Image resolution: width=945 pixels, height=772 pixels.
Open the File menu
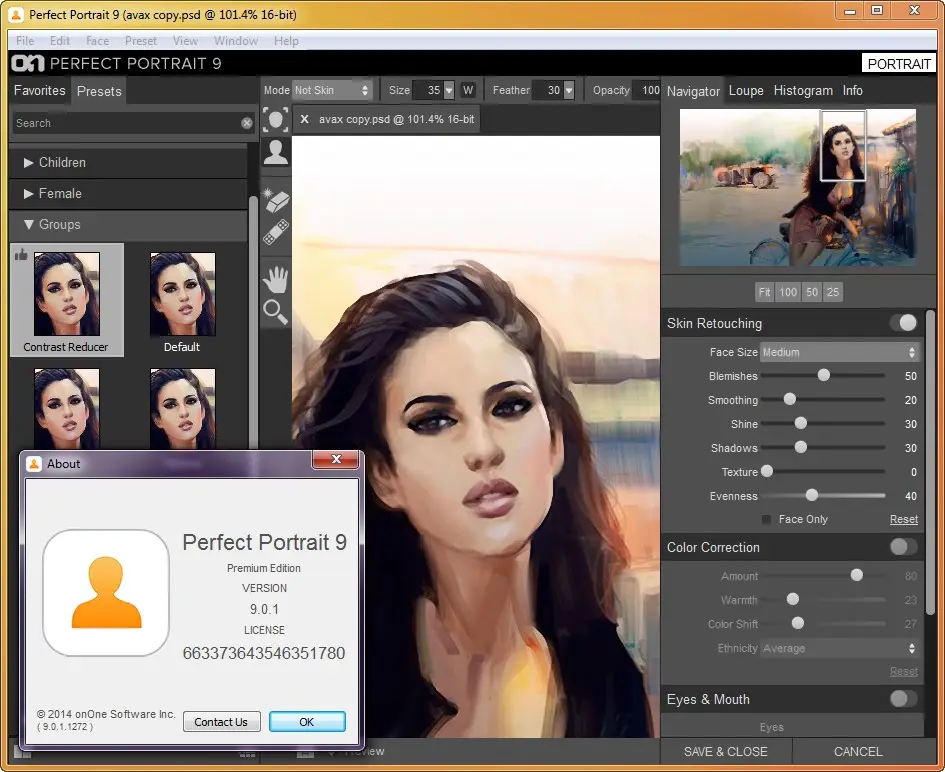tap(25, 41)
